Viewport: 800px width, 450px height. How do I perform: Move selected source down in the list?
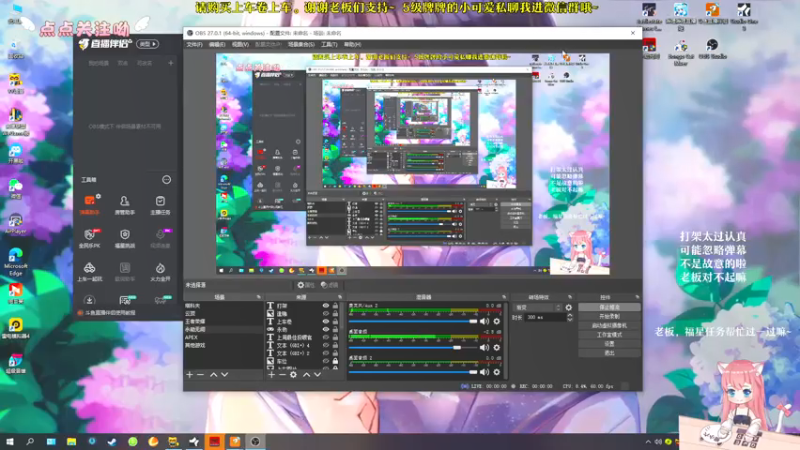pyautogui.click(x=317, y=375)
